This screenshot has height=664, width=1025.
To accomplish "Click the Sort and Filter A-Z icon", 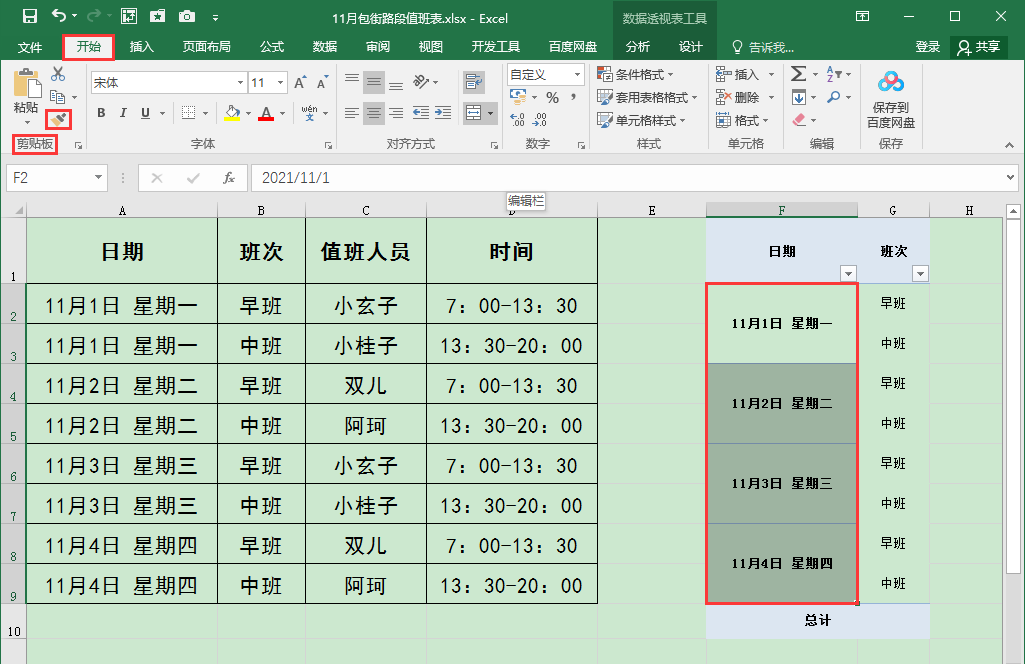I will coord(833,74).
